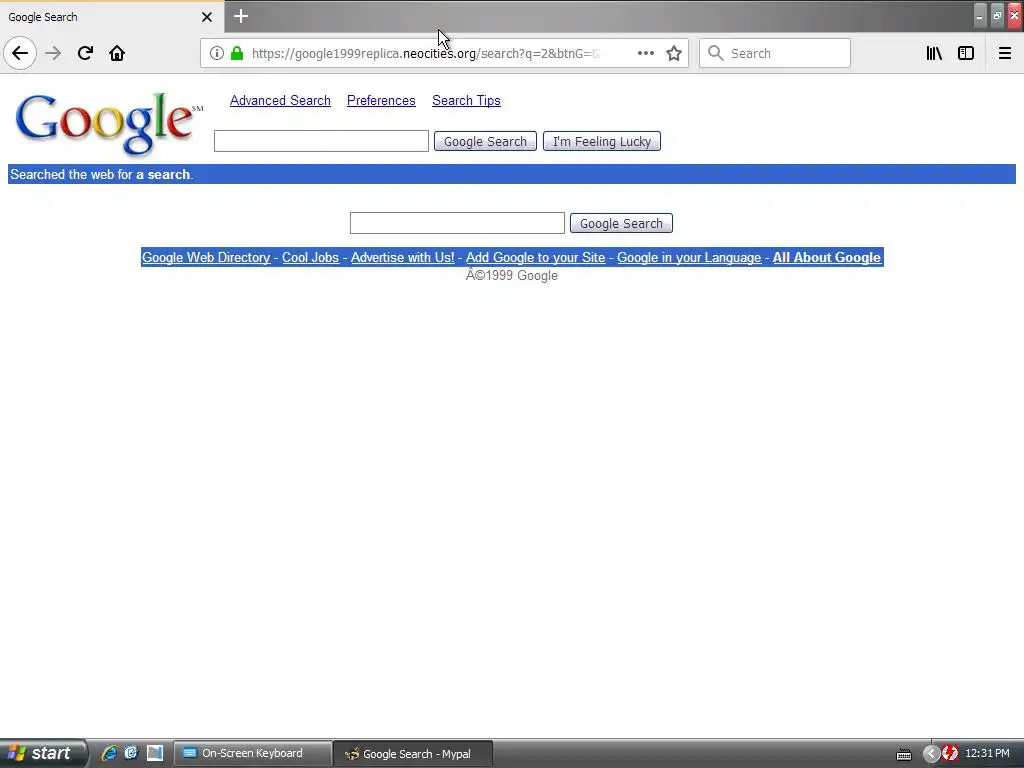Click the taskbar clock showing 12:31 PM
The image size is (1024, 768).
point(987,754)
